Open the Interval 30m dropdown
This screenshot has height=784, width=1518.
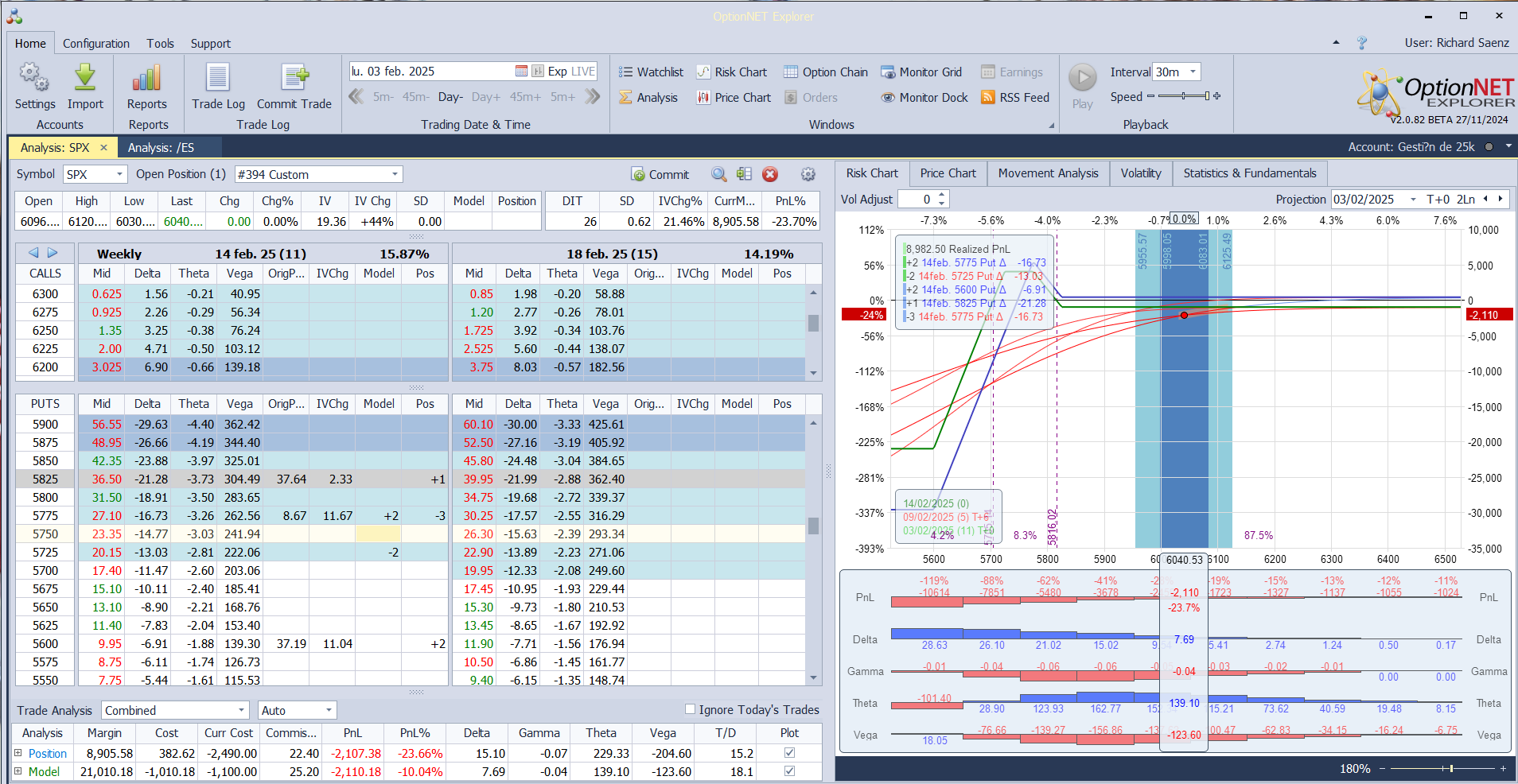tap(1193, 72)
